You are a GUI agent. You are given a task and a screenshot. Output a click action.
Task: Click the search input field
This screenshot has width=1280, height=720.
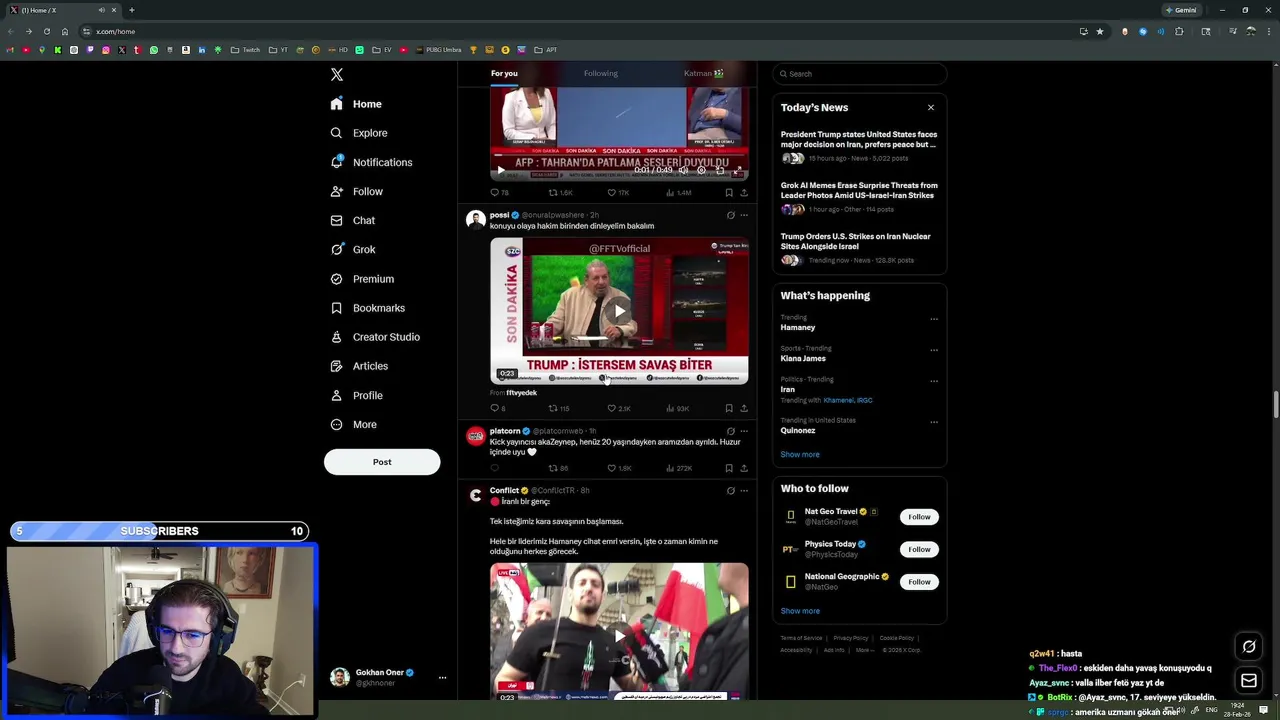(859, 74)
